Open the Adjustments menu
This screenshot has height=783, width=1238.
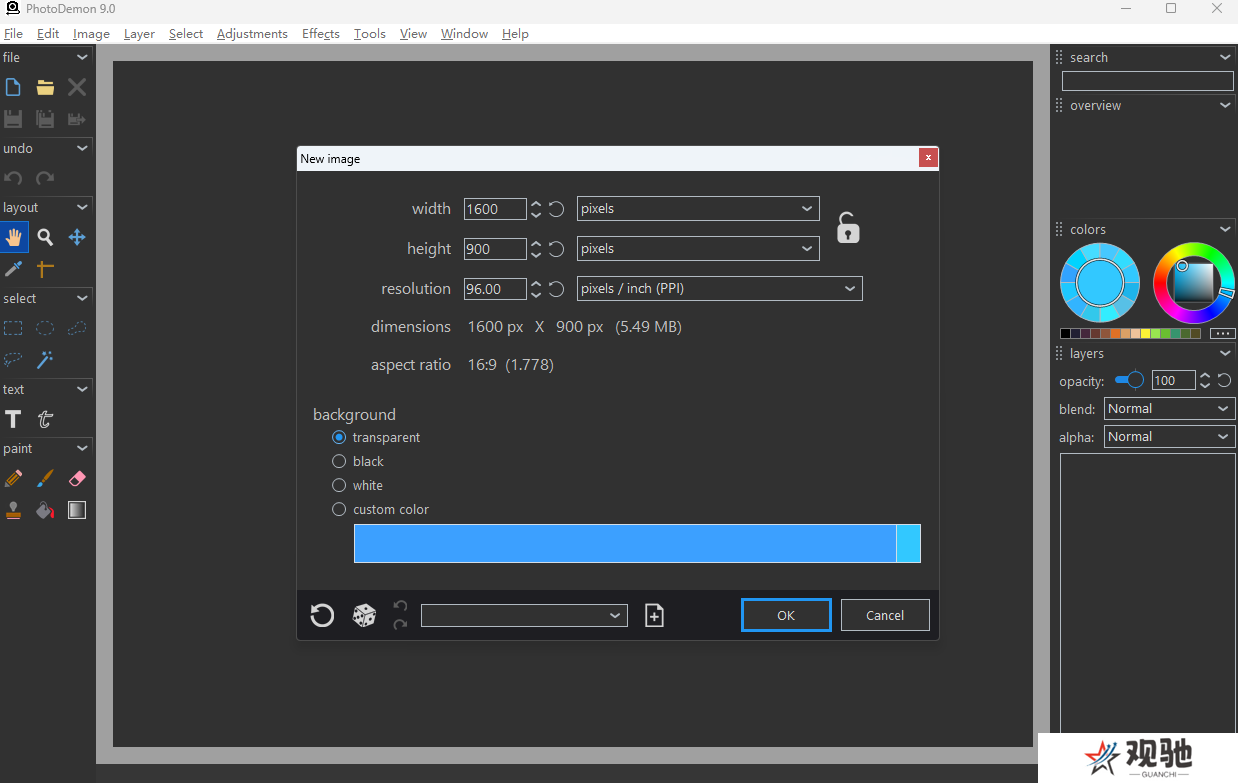[252, 33]
